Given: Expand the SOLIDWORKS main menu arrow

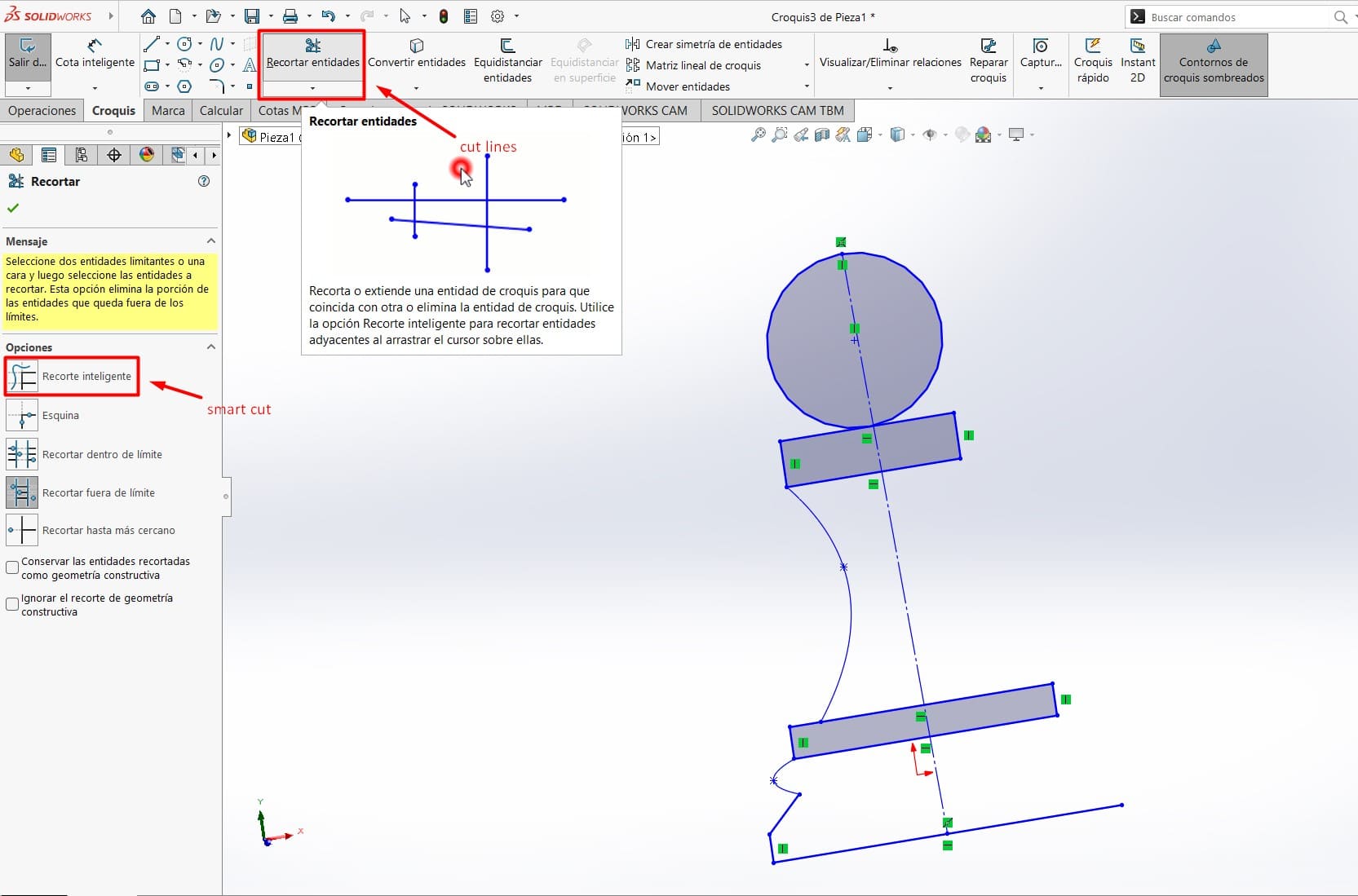Looking at the screenshot, I should pyautogui.click(x=111, y=16).
